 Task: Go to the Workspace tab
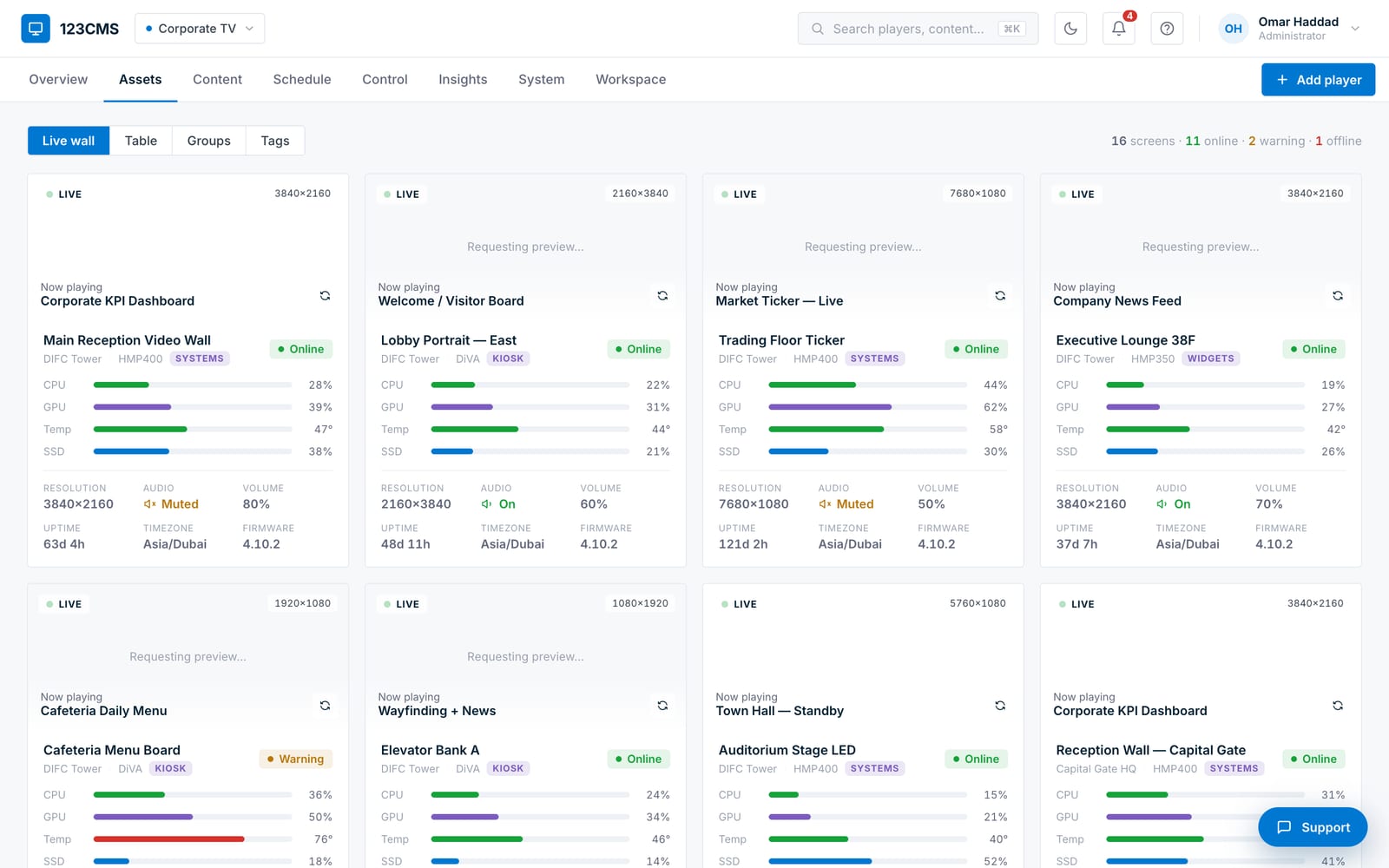(x=631, y=79)
